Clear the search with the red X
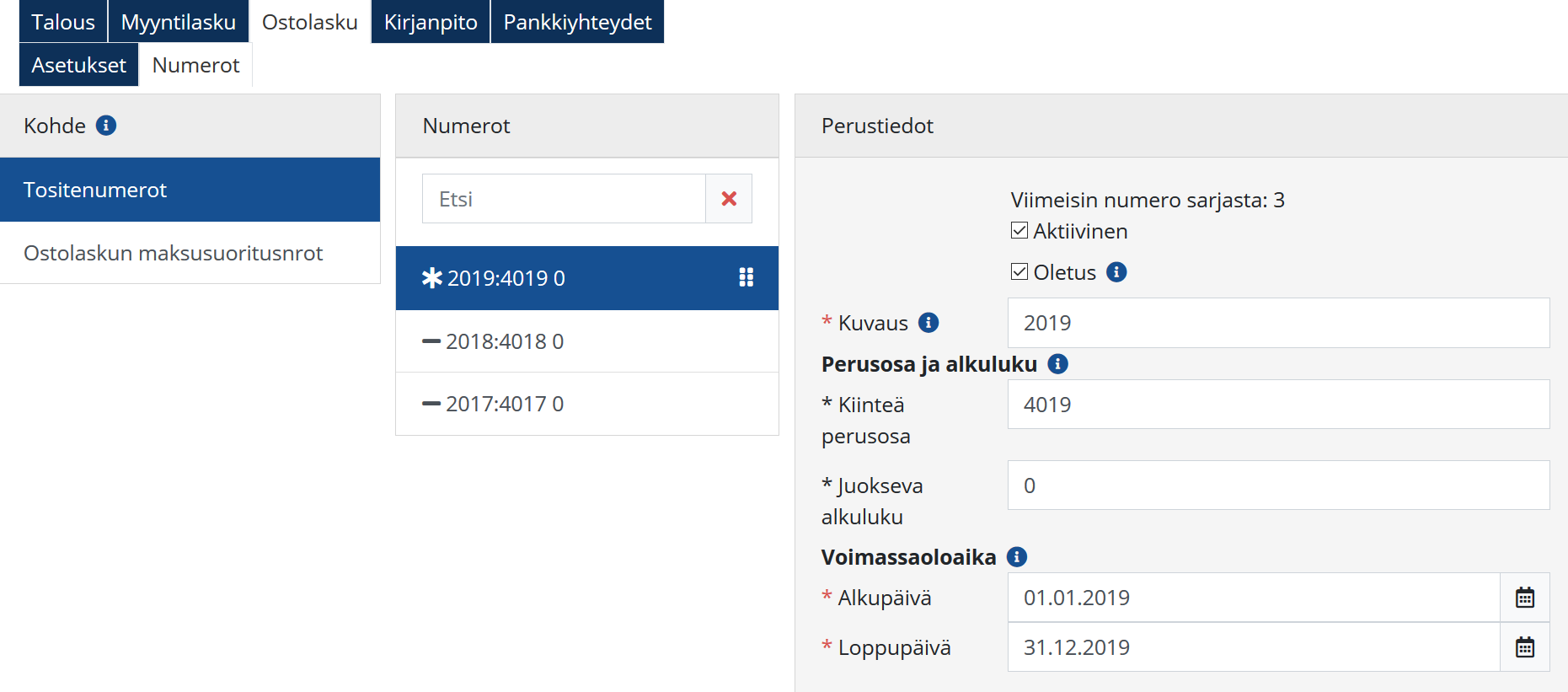The height and width of the screenshot is (692, 1568). tap(729, 199)
